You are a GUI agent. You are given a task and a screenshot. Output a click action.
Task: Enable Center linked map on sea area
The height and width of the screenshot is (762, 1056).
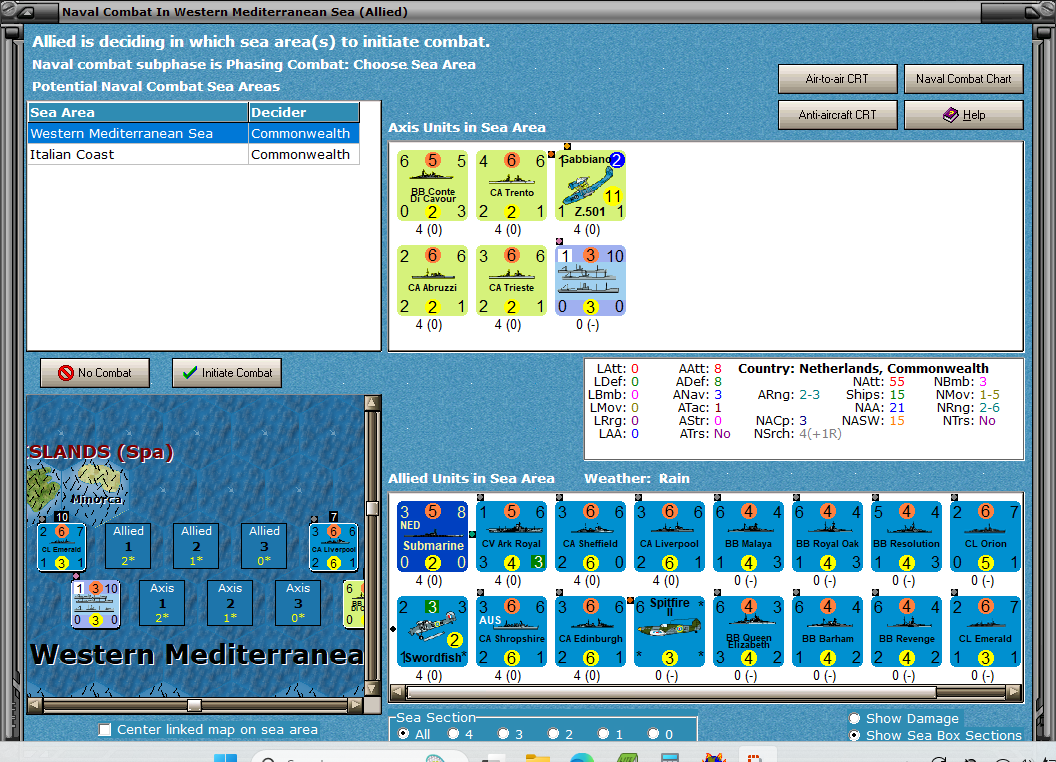104,730
